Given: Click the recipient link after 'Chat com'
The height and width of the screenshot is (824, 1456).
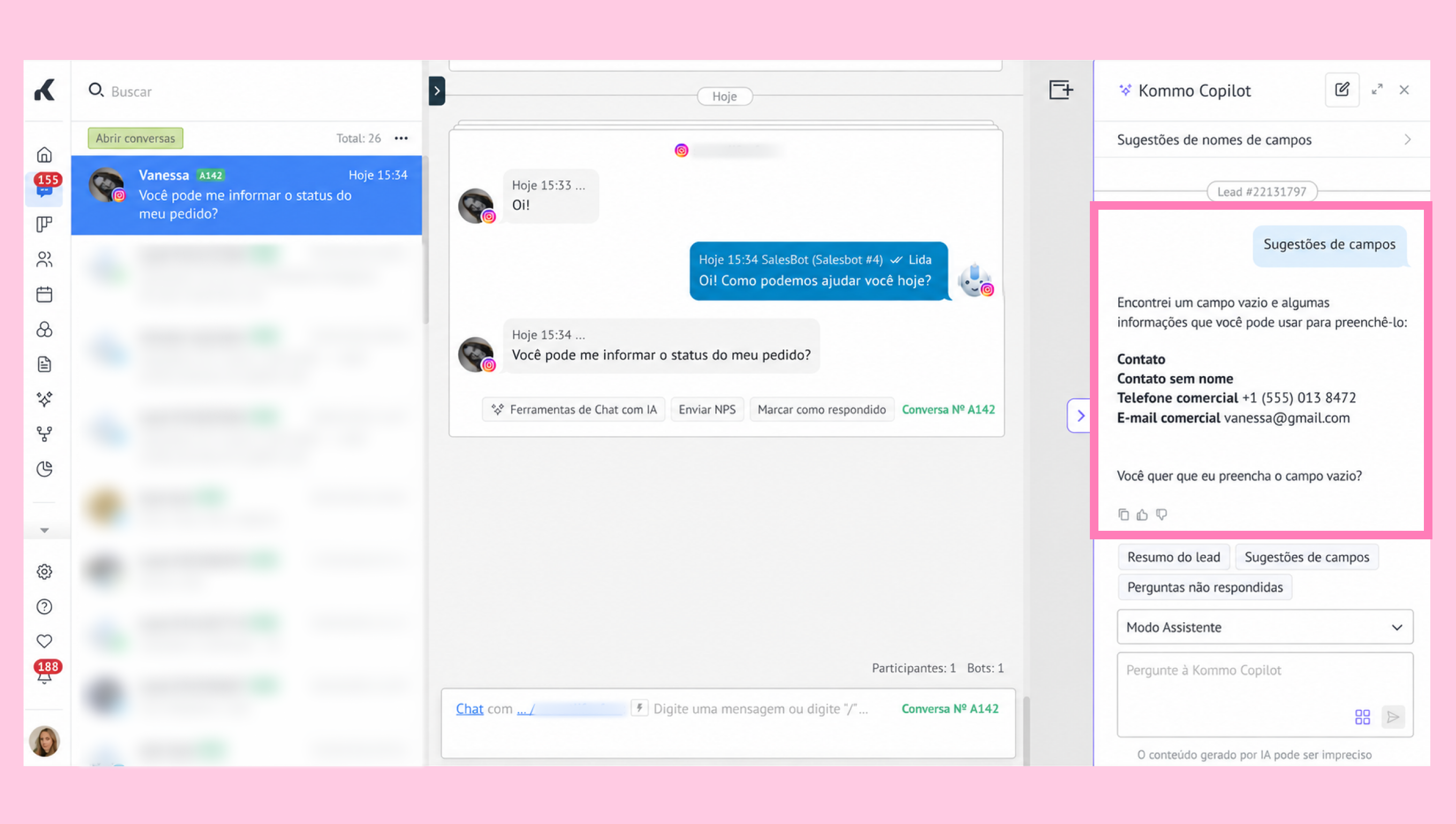Looking at the screenshot, I should (x=571, y=708).
